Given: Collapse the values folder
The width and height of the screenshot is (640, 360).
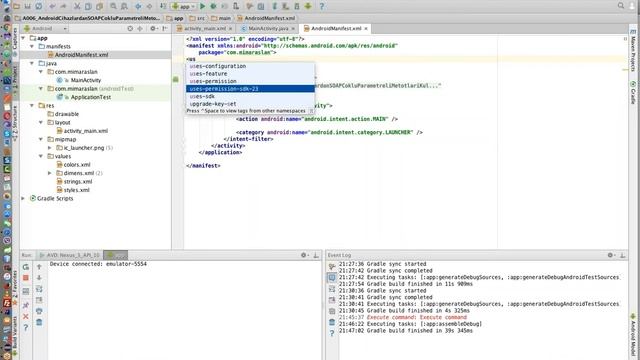Looking at the screenshot, I should [41, 156].
